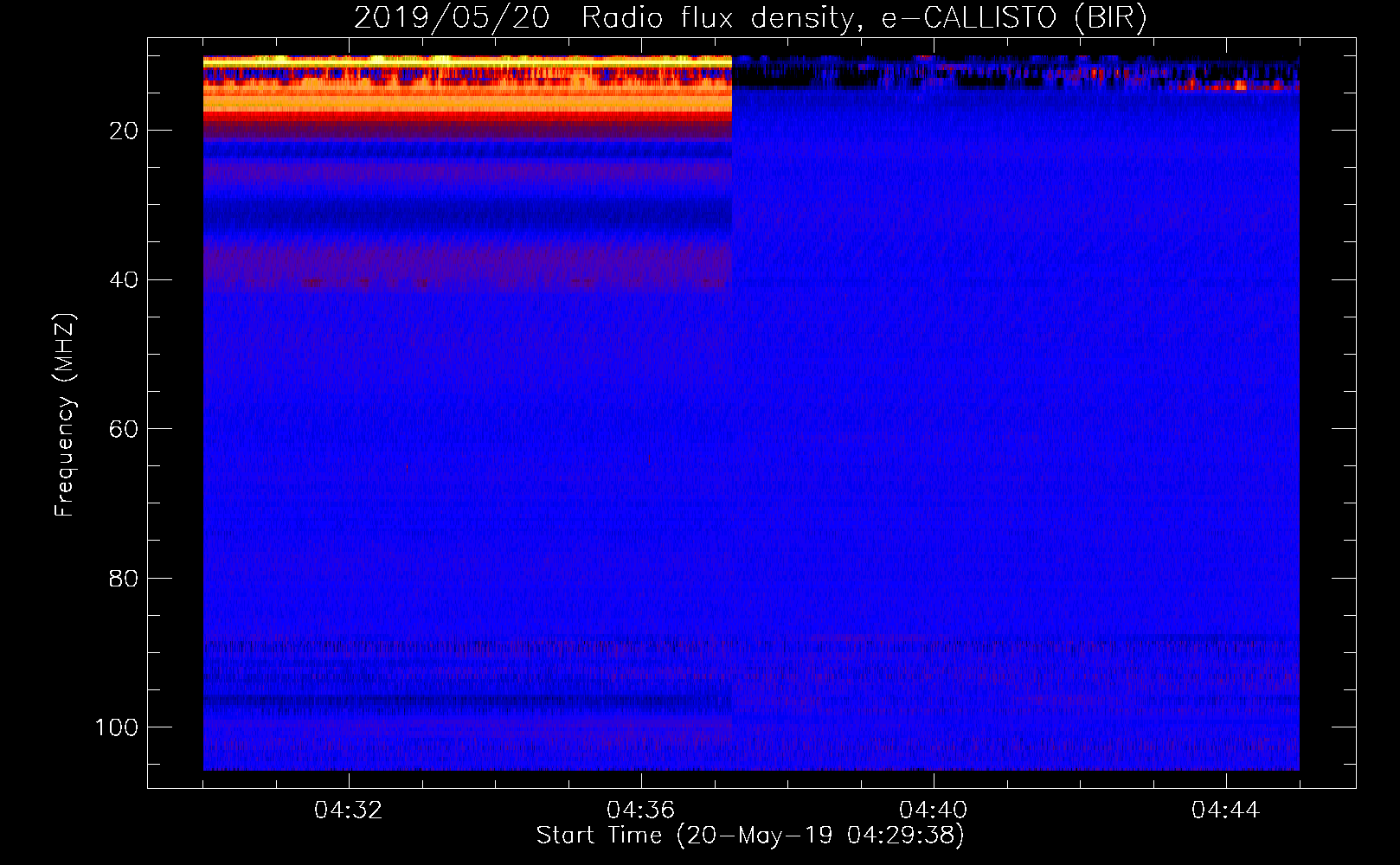Click the 04:36 time tick label
This screenshot has height=865, width=1400.
click(x=641, y=811)
